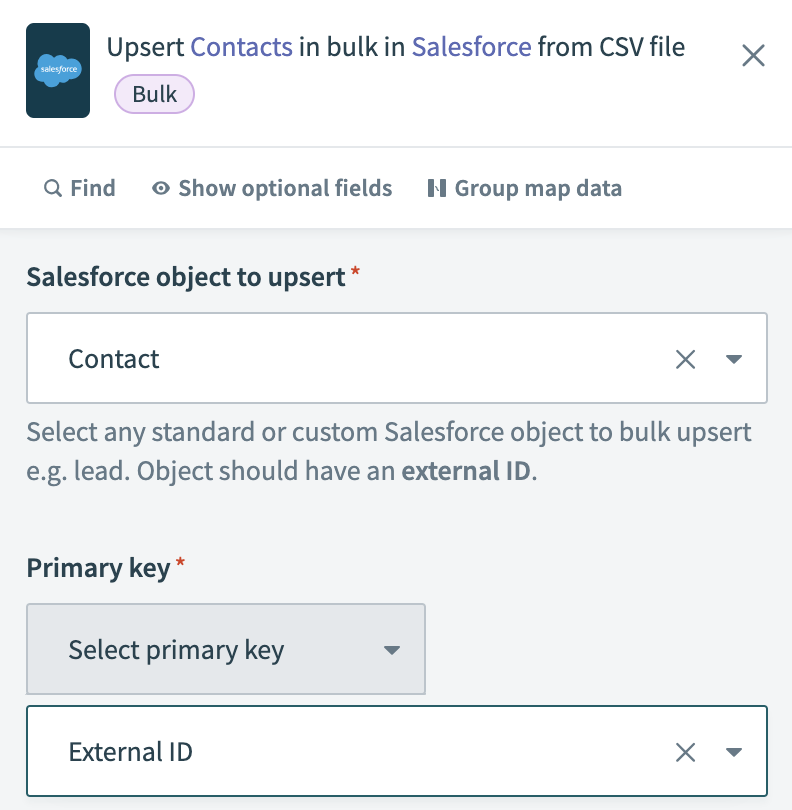Image resolution: width=792 pixels, height=810 pixels.
Task: Click the eye icon for optional fields
Action: [x=160, y=188]
